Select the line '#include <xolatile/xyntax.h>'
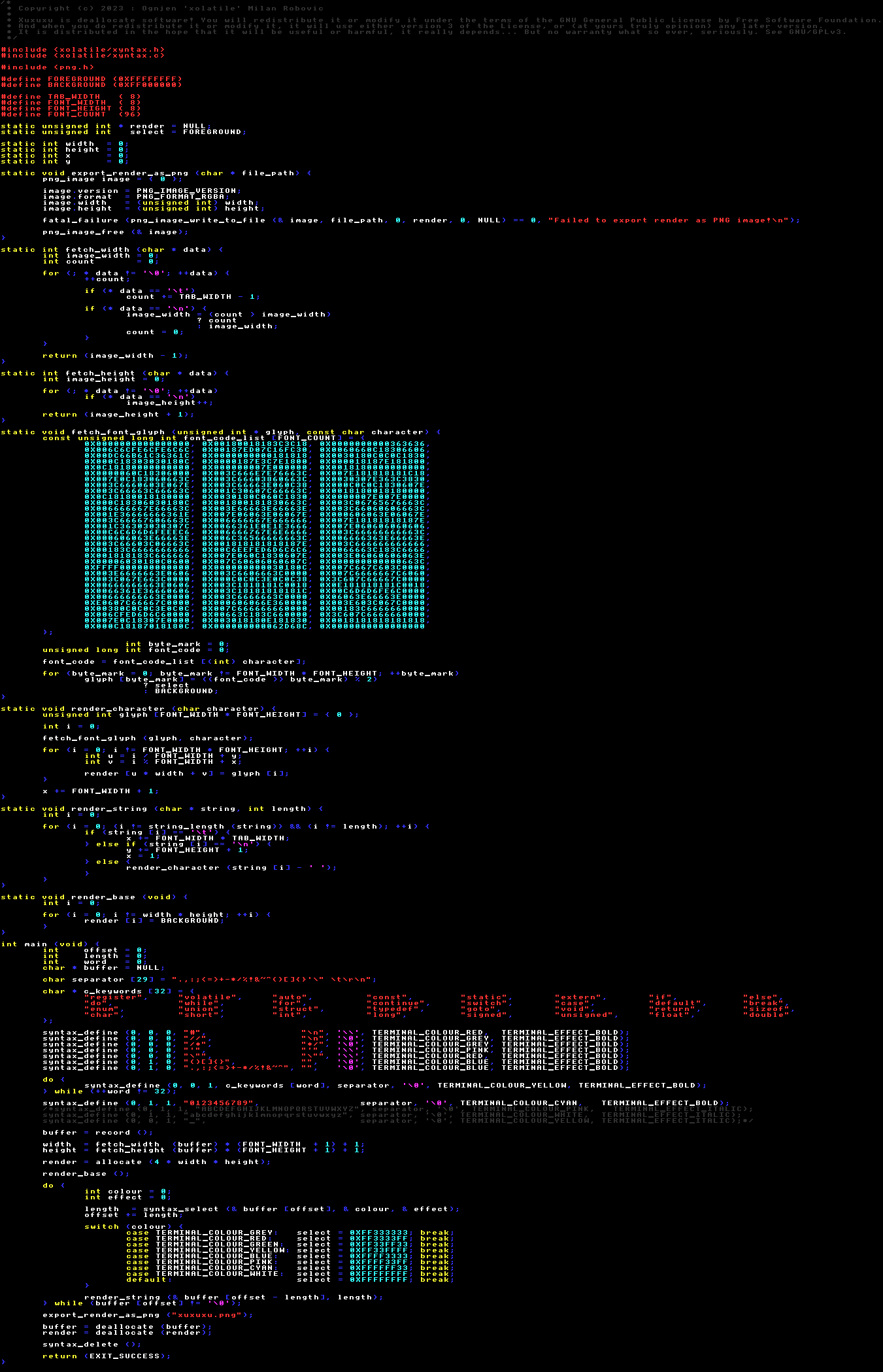Image resolution: width=883 pixels, height=1372 pixels. (x=83, y=50)
